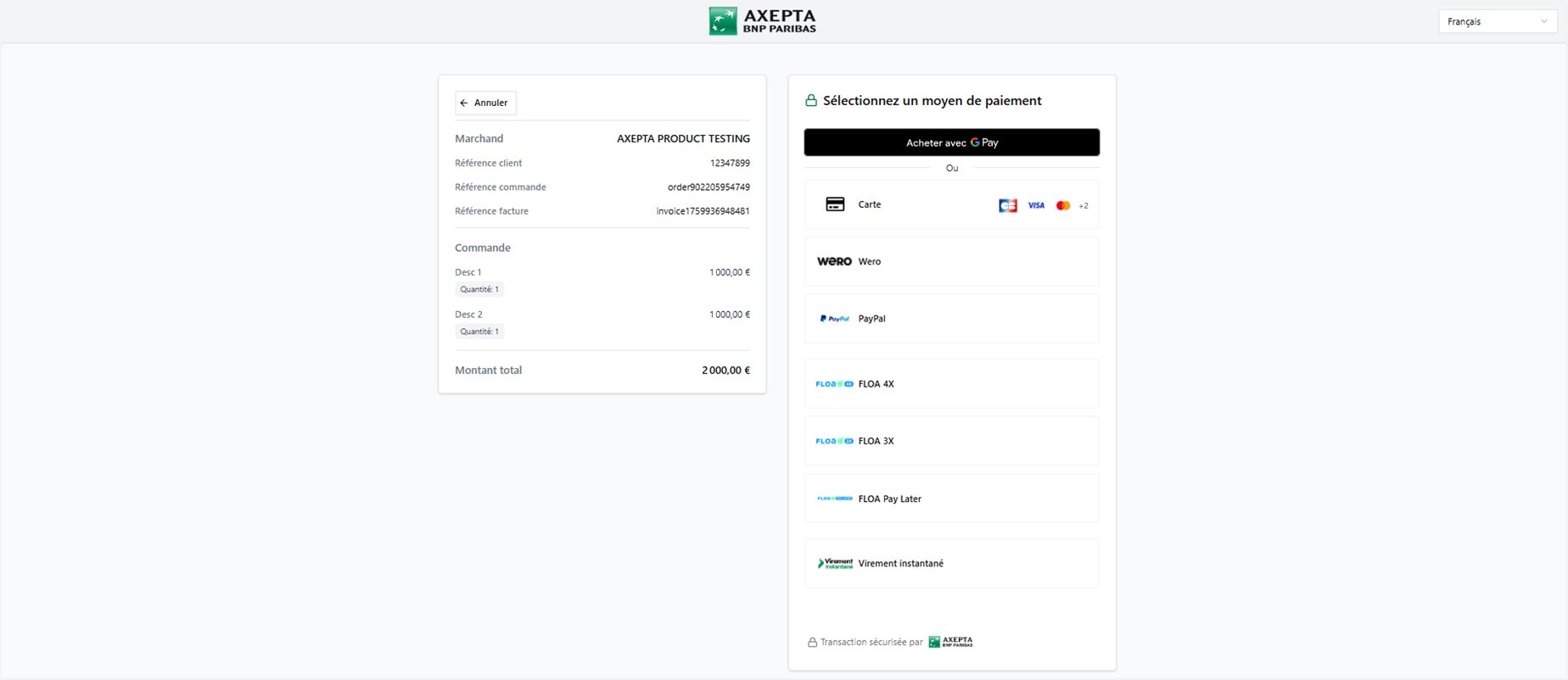Click the Montant total amount 2 000,00 €

(x=725, y=371)
